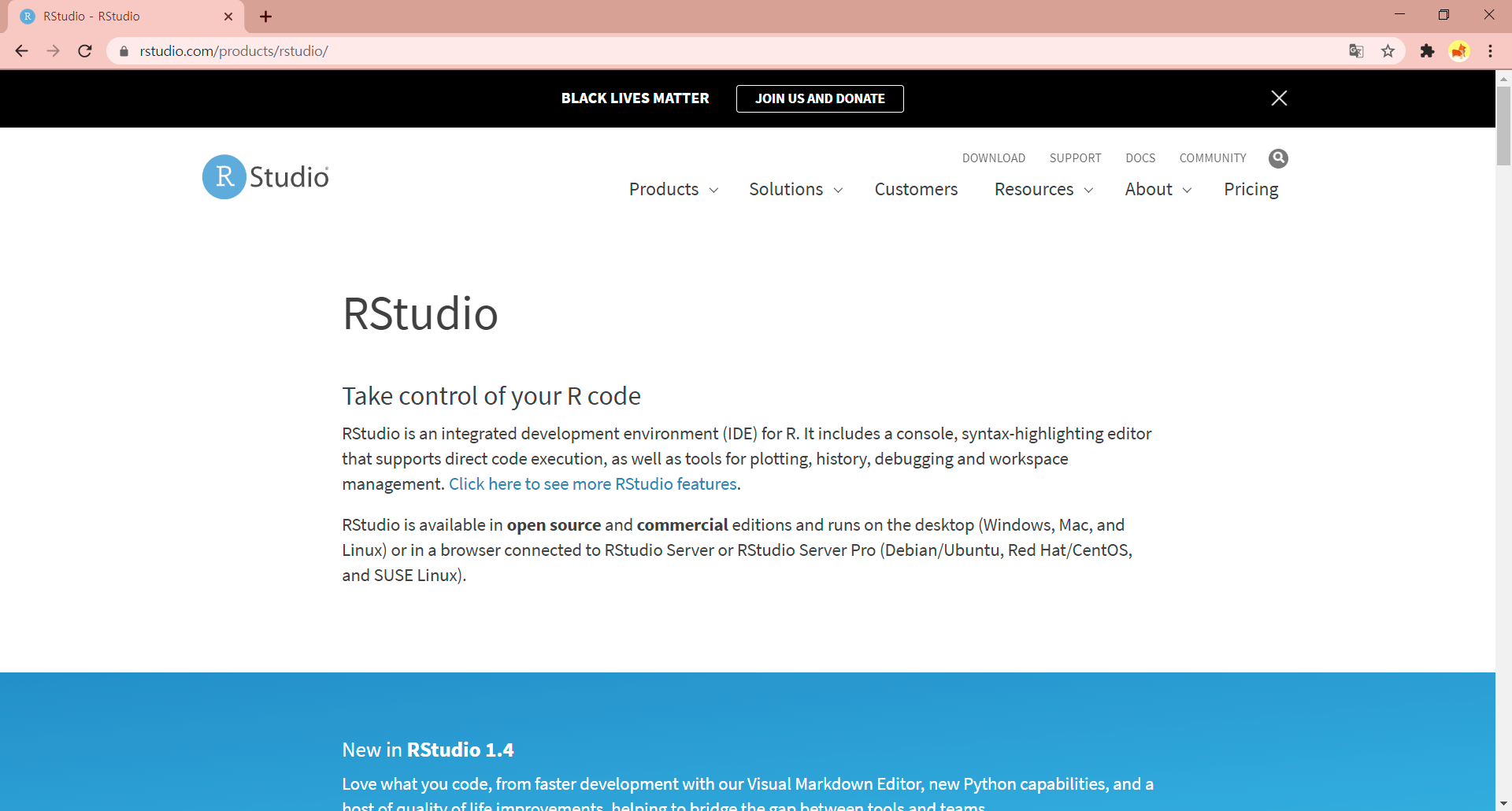
Task: Dismiss the Black Lives Matter banner
Action: 1279,98
